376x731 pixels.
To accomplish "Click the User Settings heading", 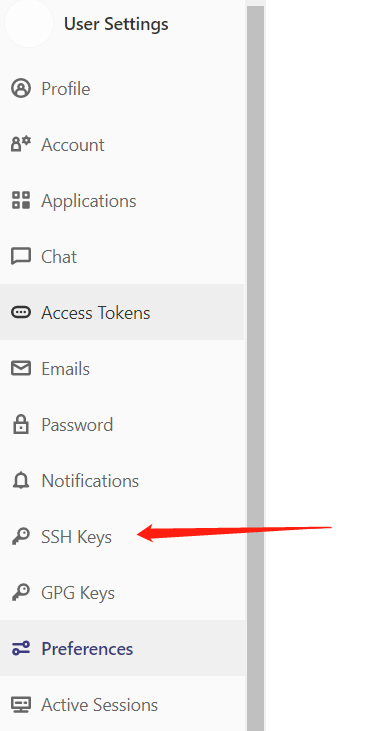I will (x=116, y=24).
